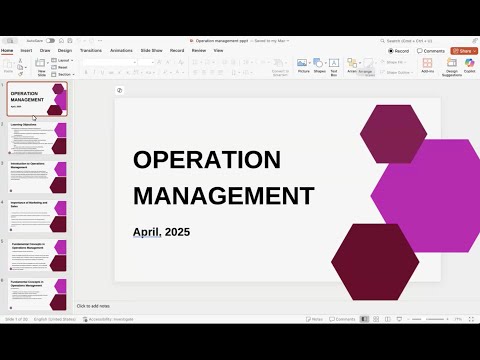Open Accessibility: Investigate in status bar

[x=108, y=319]
